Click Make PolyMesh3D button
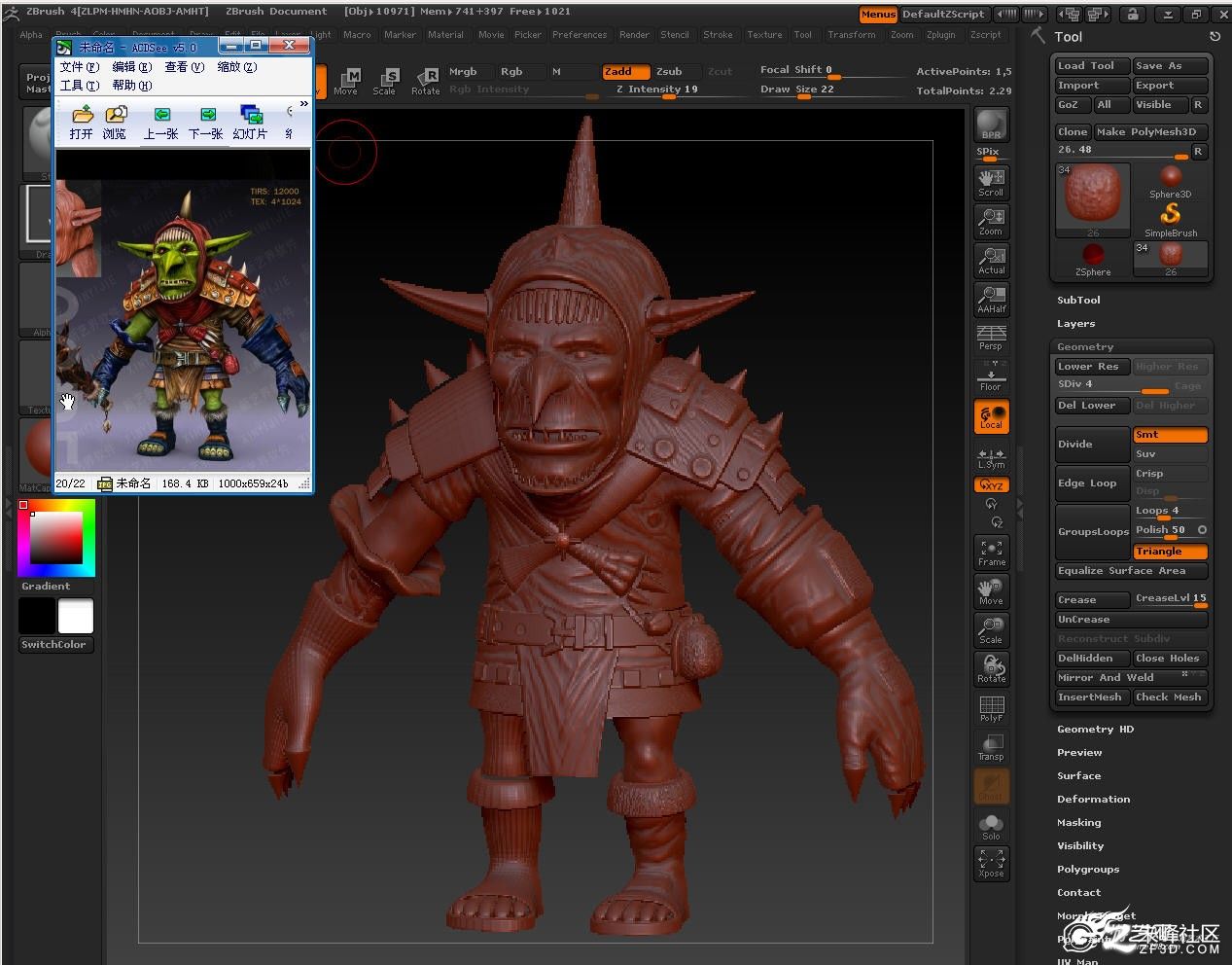 (1151, 132)
